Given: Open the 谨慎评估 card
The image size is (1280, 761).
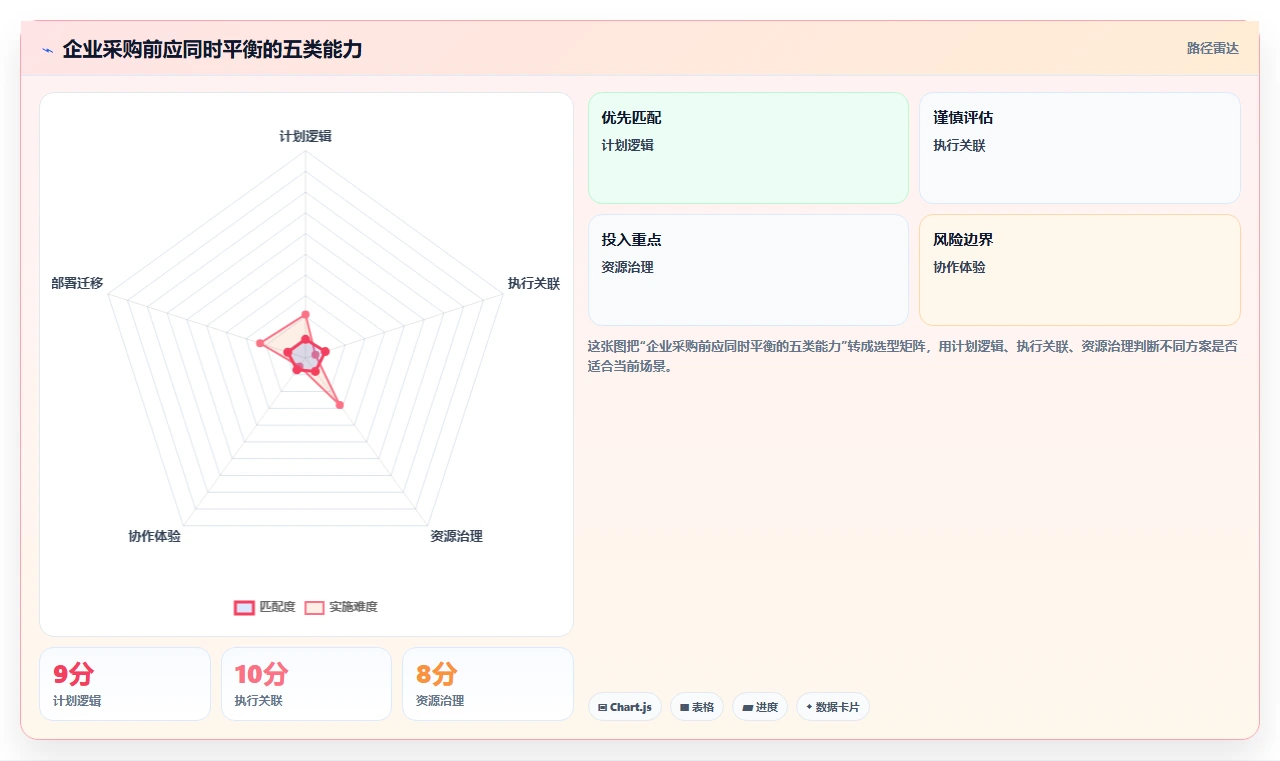Looking at the screenshot, I should coord(1080,148).
